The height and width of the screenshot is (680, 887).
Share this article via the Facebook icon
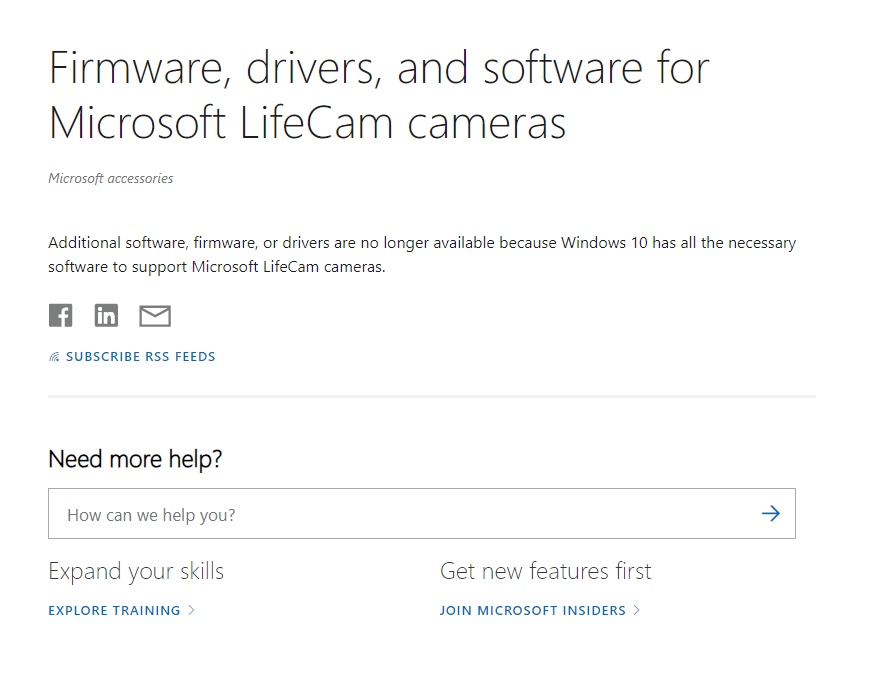click(61, 316)
